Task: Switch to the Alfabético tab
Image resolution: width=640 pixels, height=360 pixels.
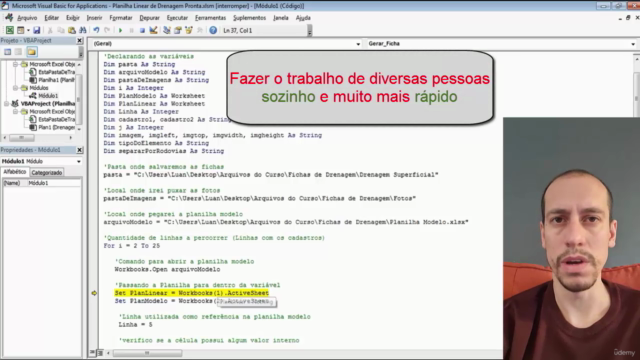Action: pos(15,172)
